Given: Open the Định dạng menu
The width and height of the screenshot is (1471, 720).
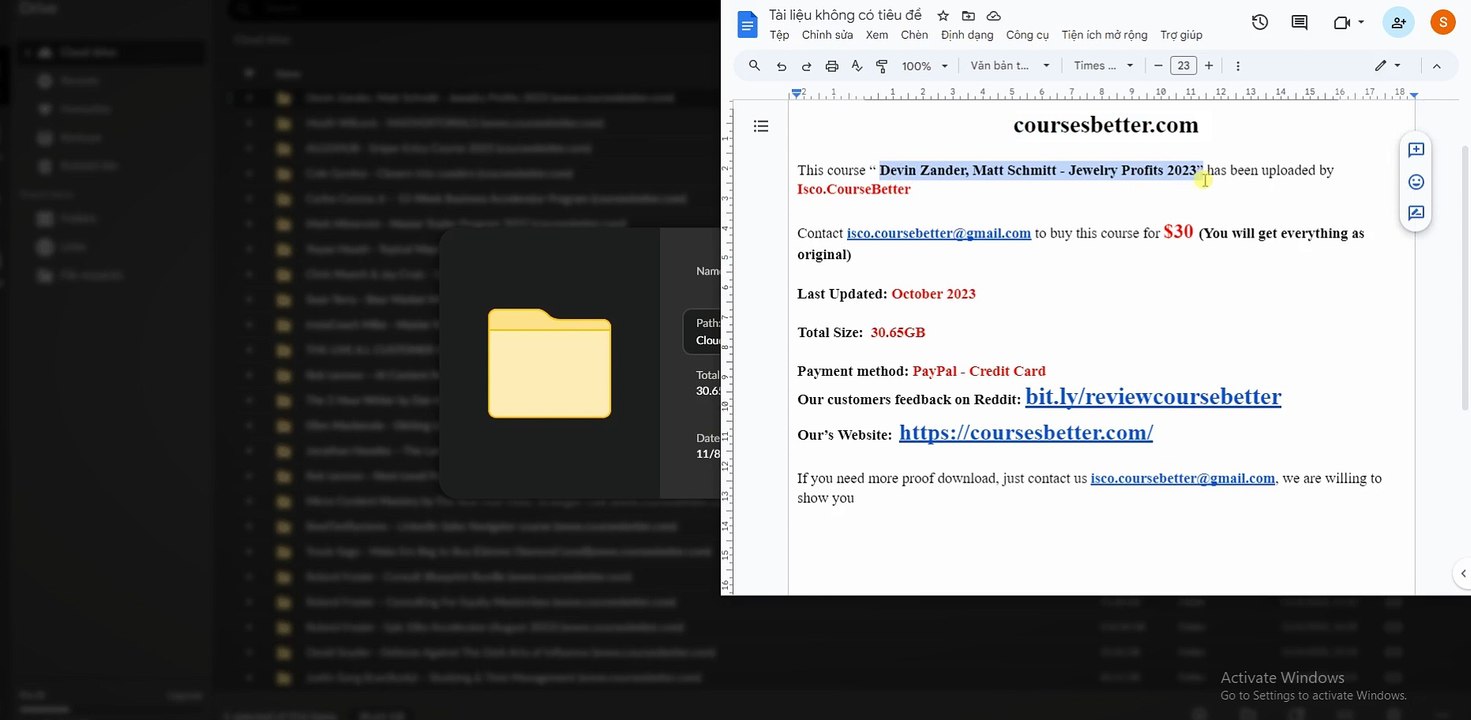Looking at the screenshot, I should coord(967,35).
